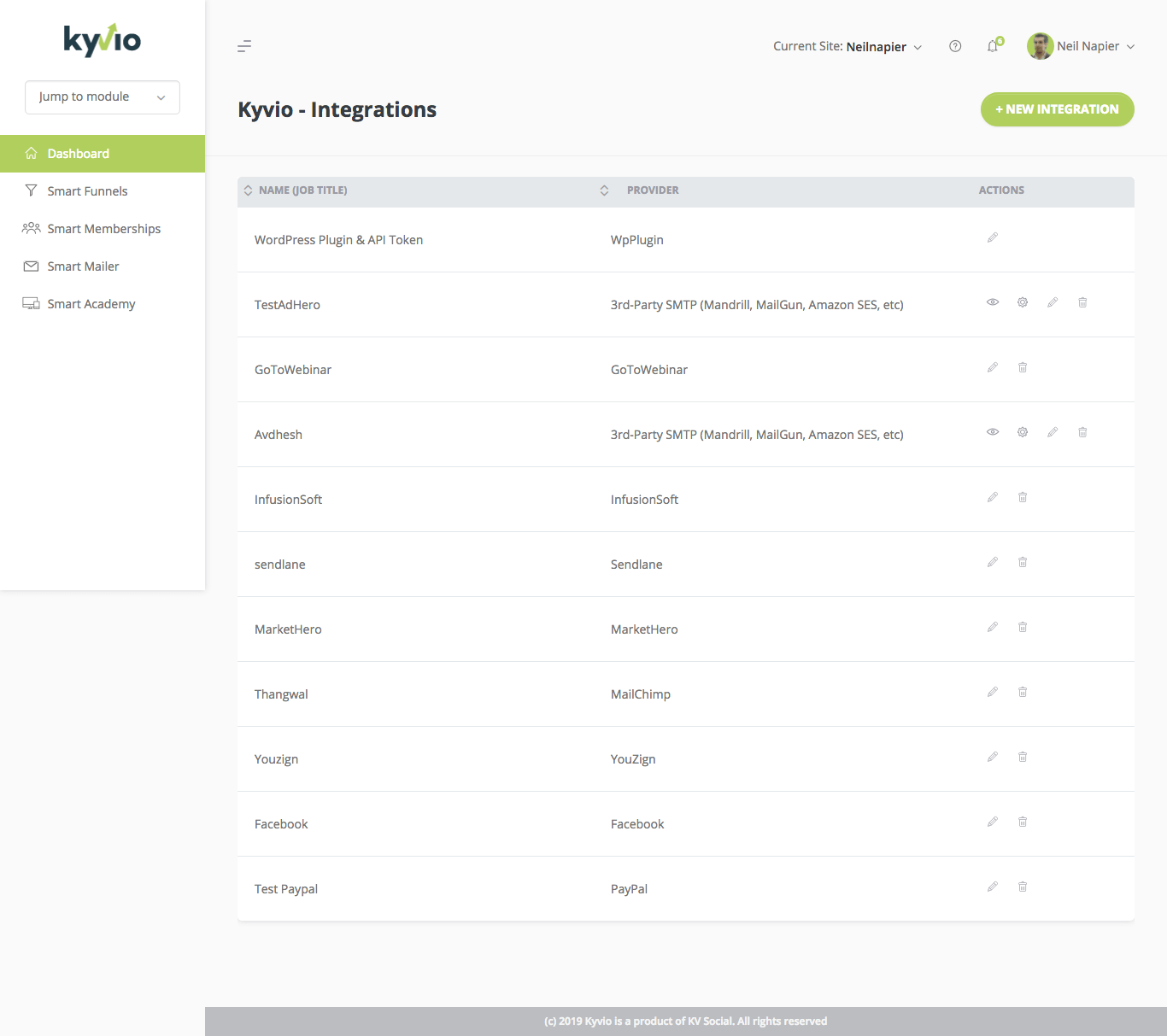Edit the InfusionSoft integration
This screenshot has height=1036, width=1167.
[x=993, y=497]
